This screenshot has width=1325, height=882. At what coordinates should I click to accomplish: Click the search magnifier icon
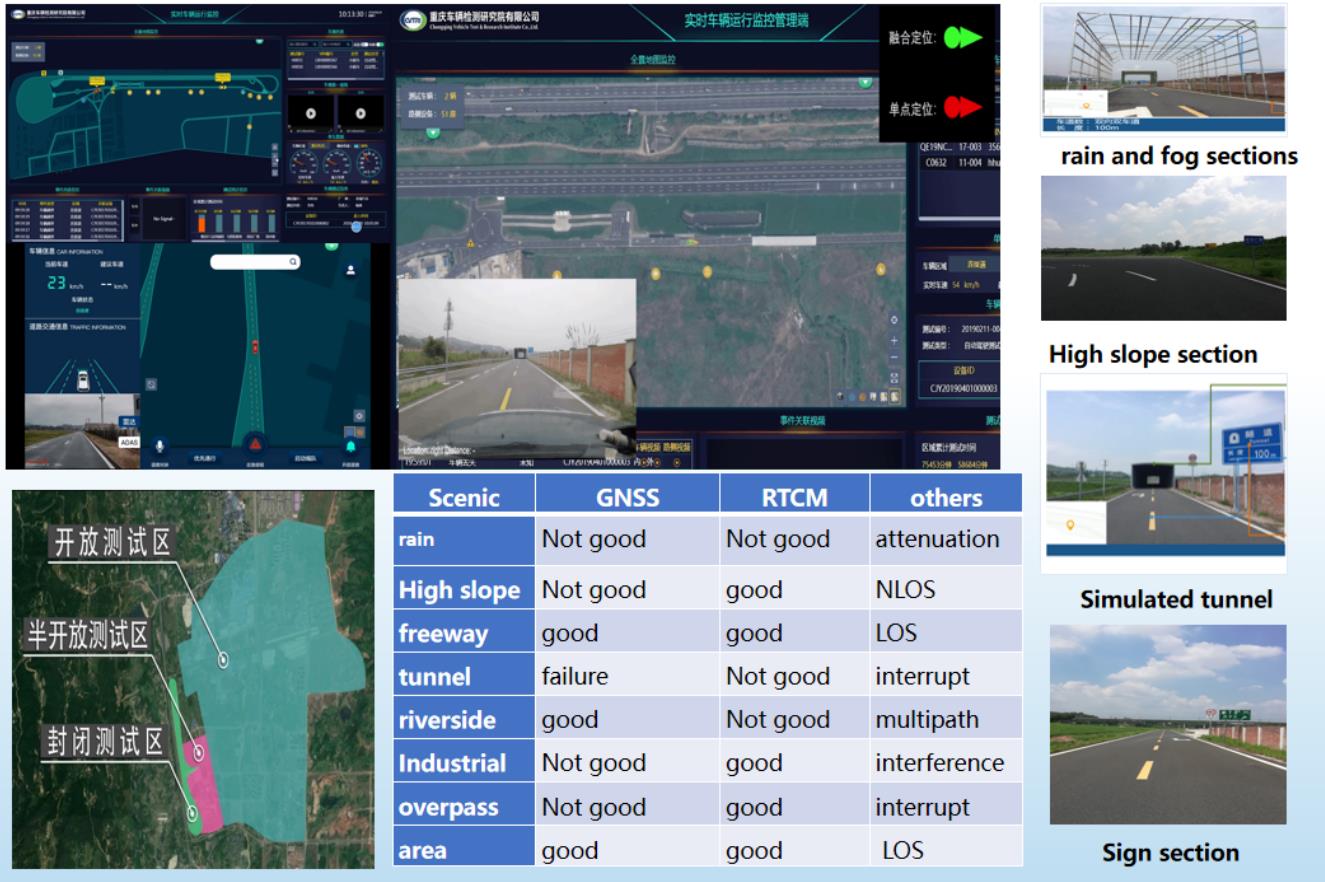tap(293, 261)
